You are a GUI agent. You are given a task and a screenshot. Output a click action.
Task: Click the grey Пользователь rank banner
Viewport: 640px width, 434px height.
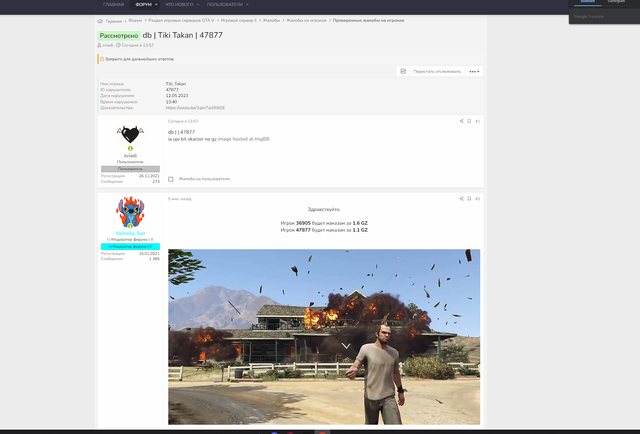pyautogui.click(x=130, y=169)
